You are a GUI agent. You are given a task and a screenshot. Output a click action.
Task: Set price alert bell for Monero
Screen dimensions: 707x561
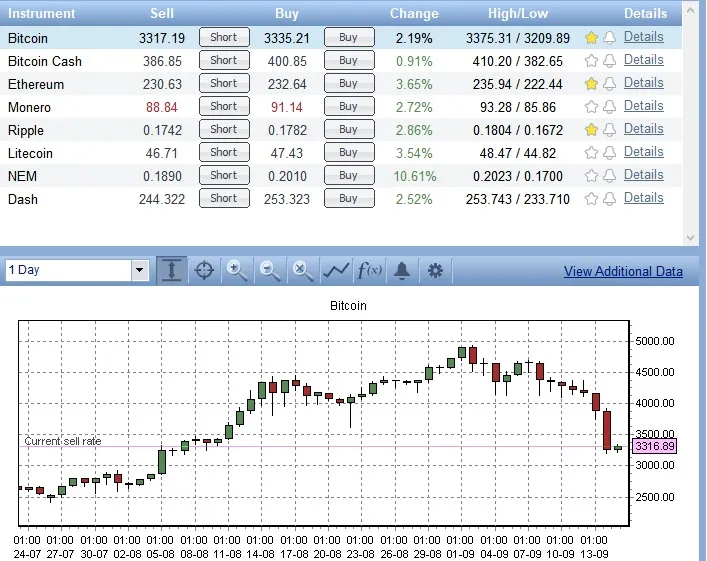(610, 107)
